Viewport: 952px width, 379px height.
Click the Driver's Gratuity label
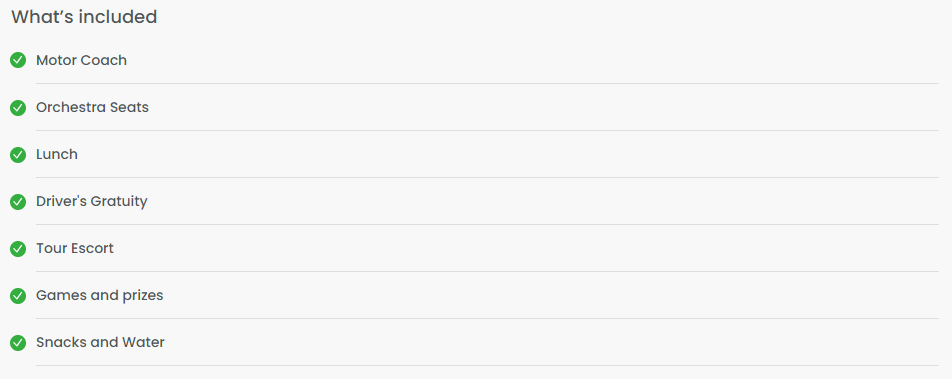click(x=92, y=201)
